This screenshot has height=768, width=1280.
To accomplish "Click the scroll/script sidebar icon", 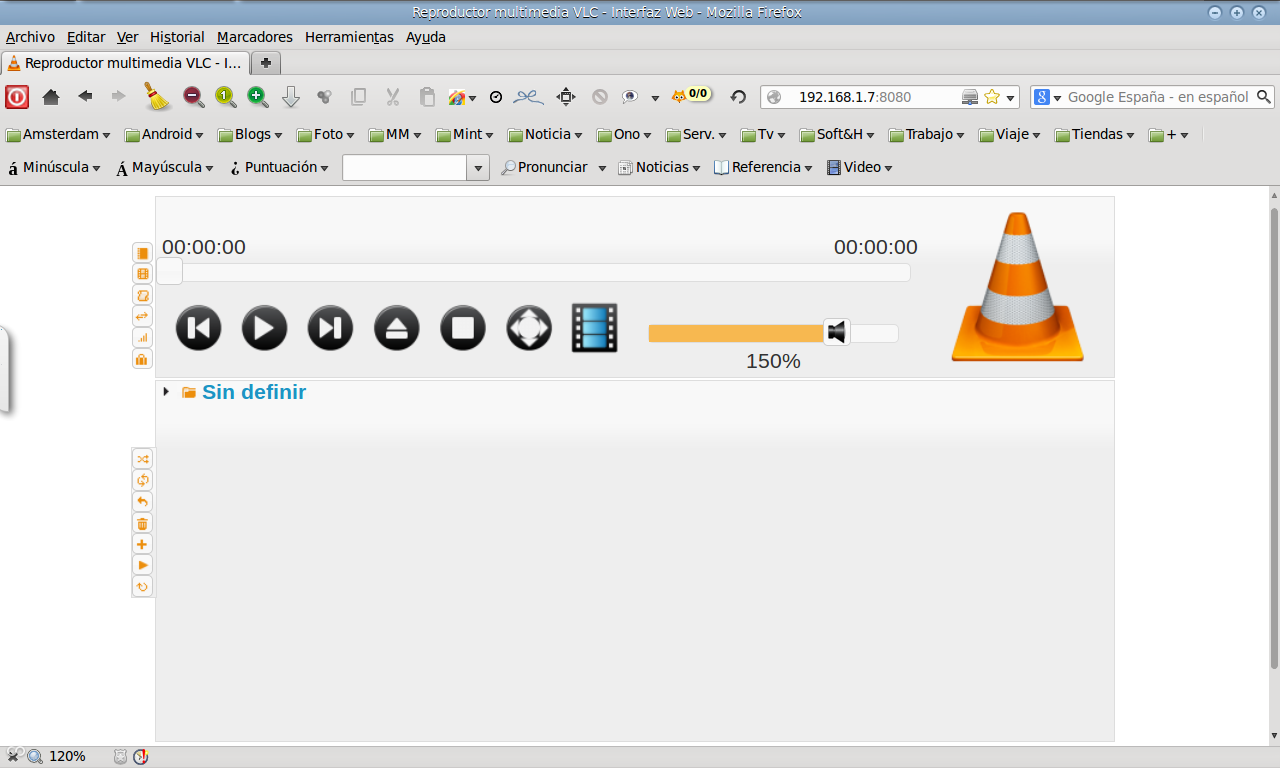I will tap(142, 295).
